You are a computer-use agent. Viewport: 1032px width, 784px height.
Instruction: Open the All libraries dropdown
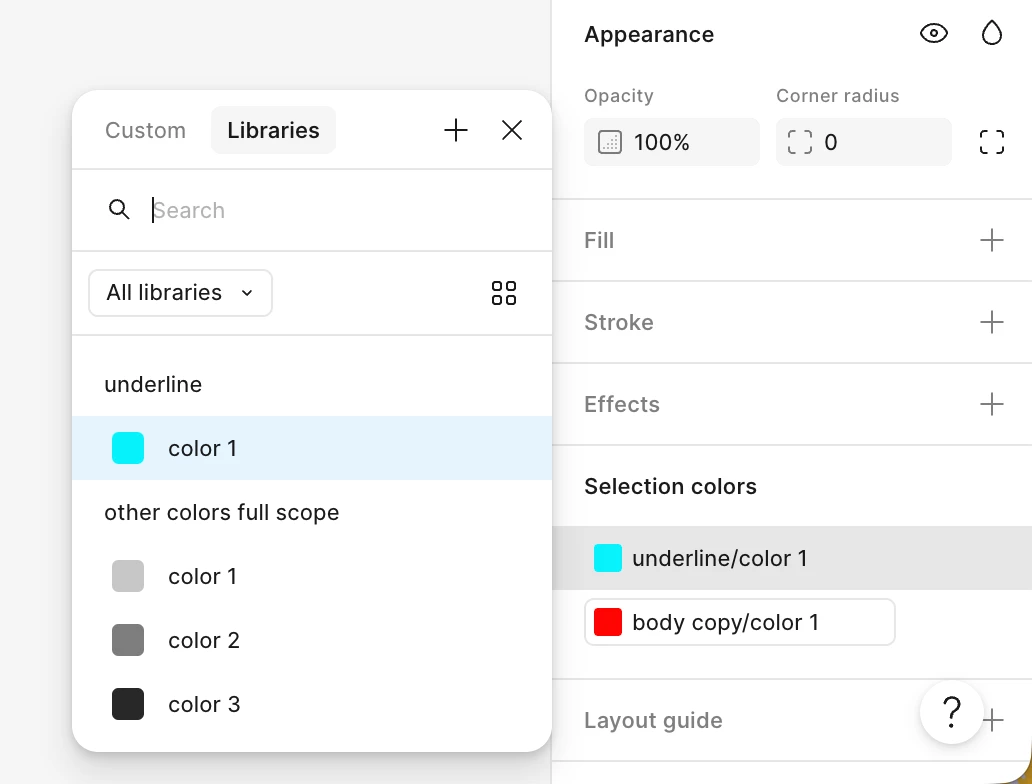click(180, 293)
